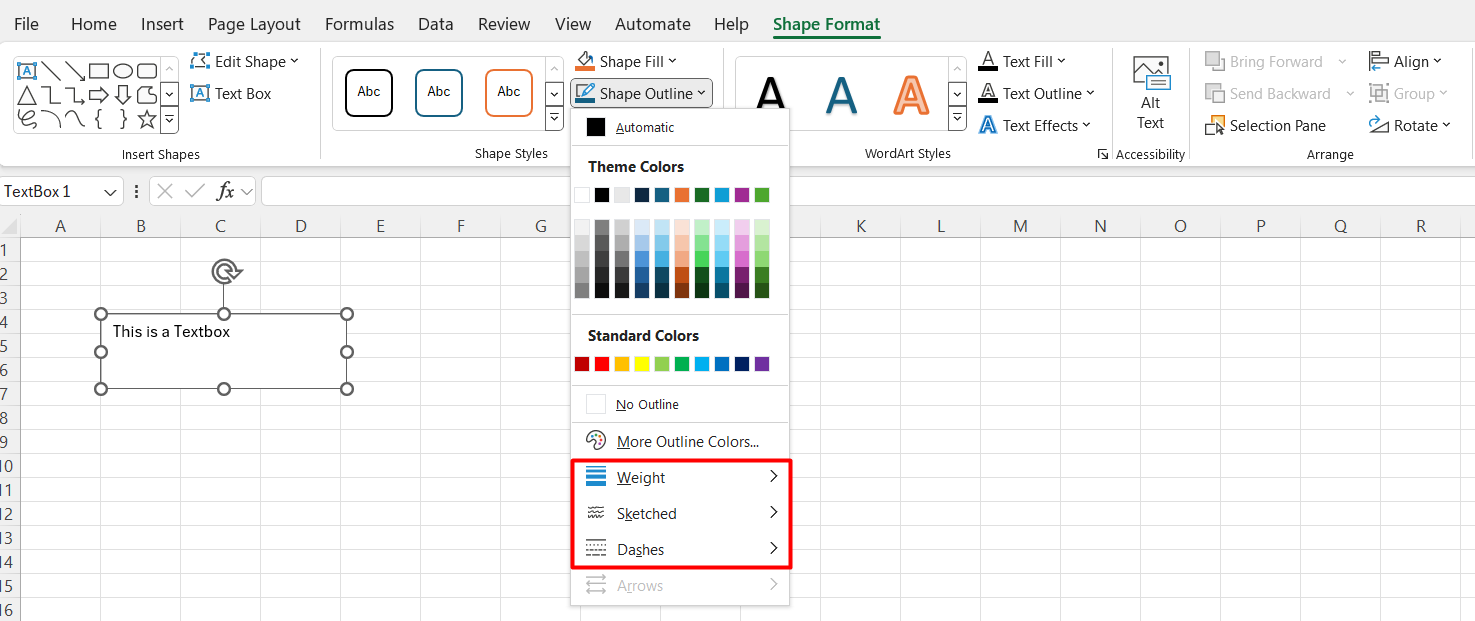
Task: Apply the orange outline Abc shape style
Action: [x=509, y=93]
